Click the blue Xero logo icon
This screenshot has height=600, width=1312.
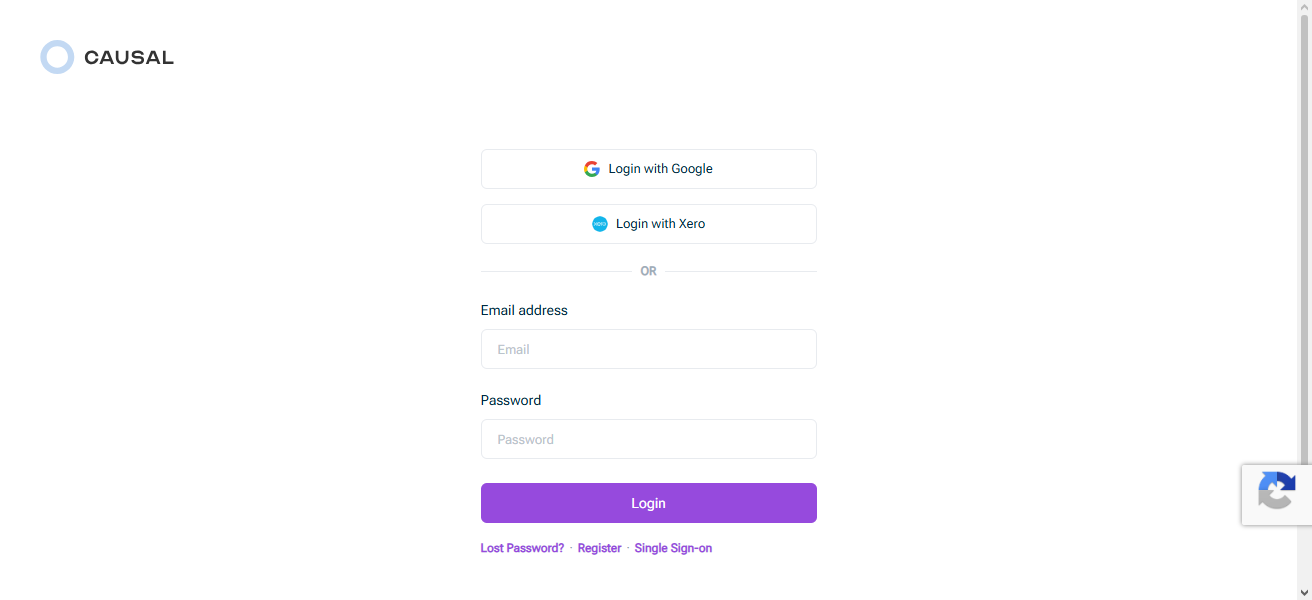(x=600, y=224)
